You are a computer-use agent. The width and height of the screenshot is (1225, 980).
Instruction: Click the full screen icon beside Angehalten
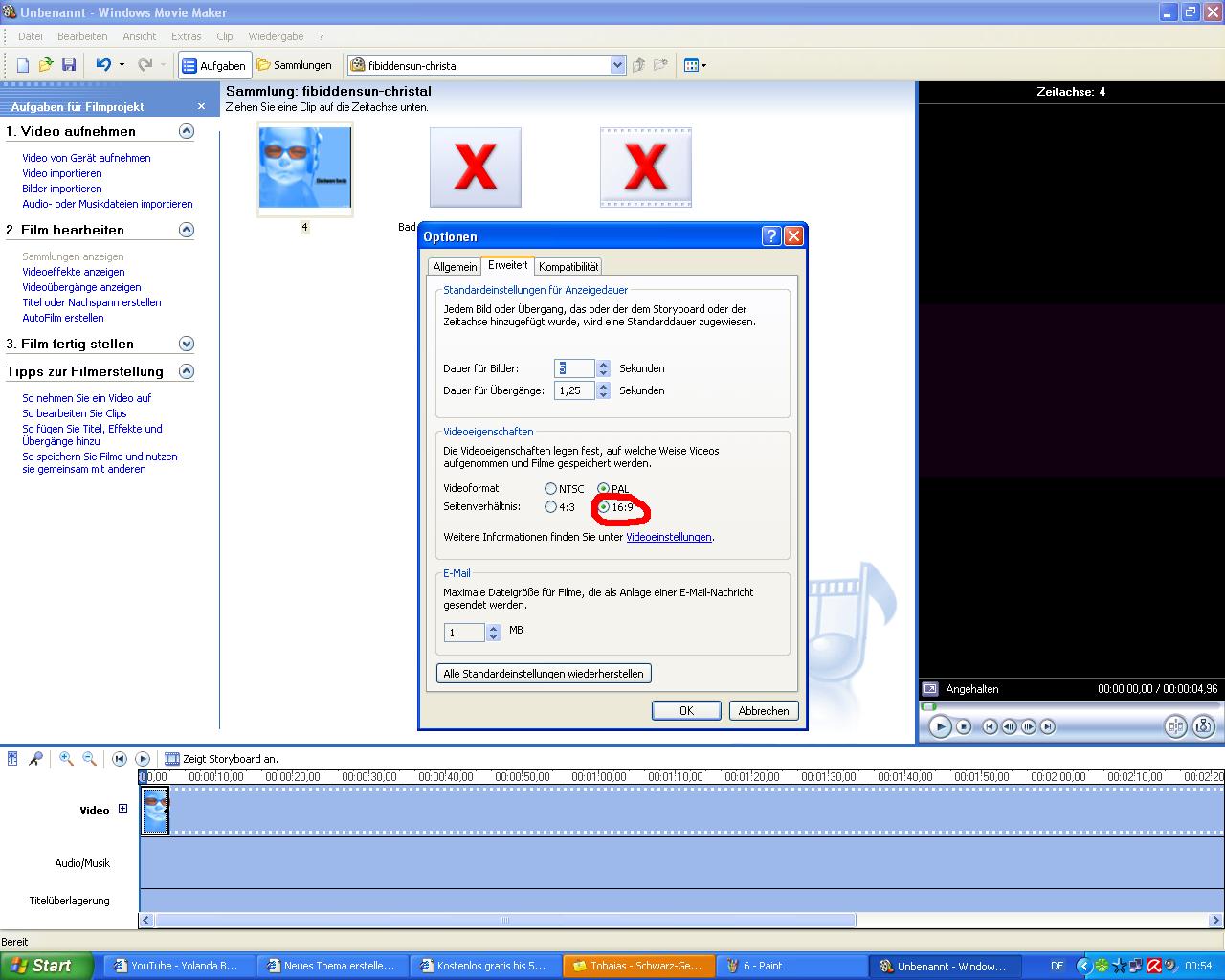pyautogui.click(x=929, y=689)
